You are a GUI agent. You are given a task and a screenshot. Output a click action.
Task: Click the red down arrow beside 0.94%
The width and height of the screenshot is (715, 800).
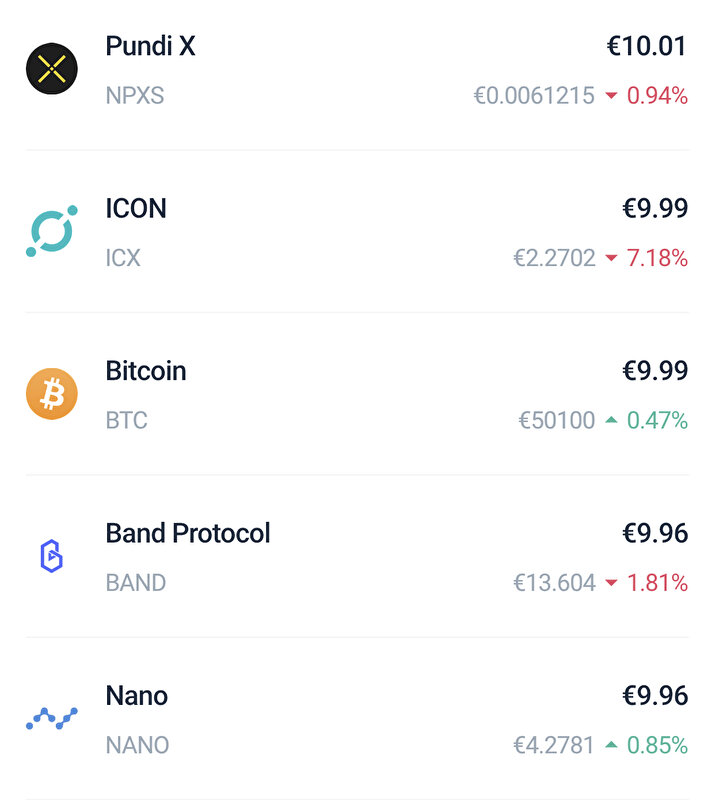point(611,95)
